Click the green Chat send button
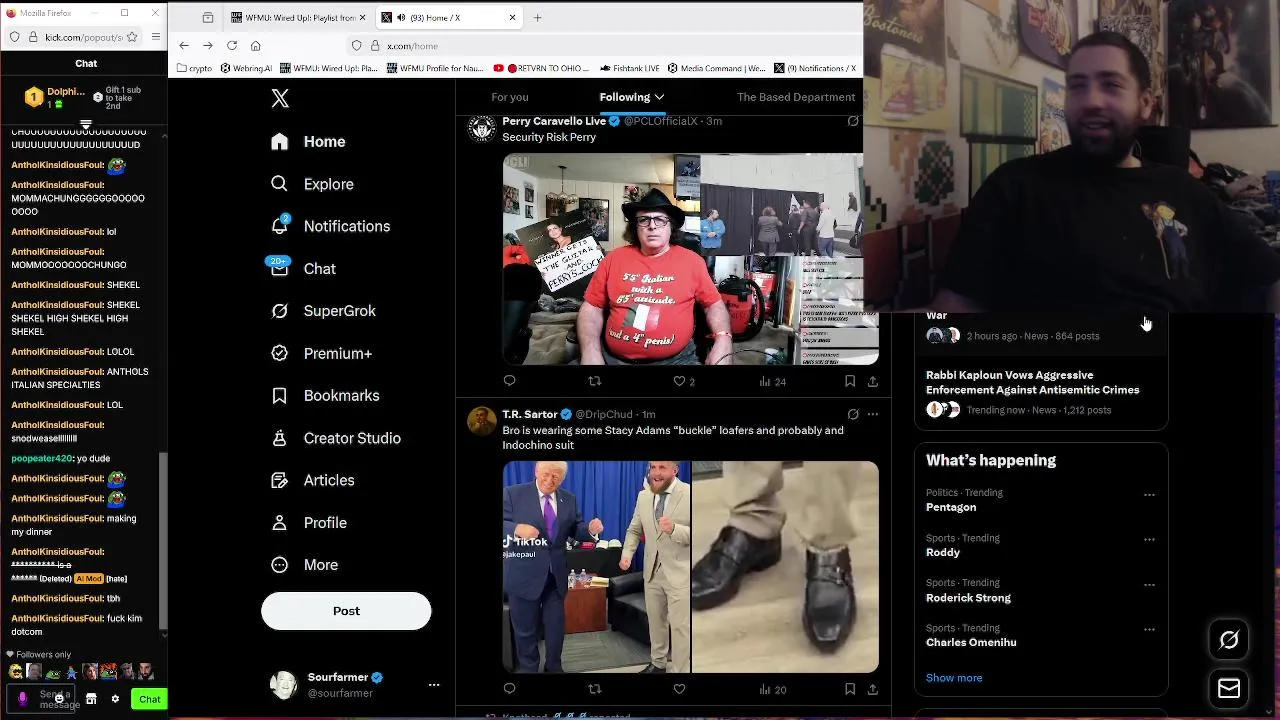Screen dimensions: 1280x720 tap(150, 699)
